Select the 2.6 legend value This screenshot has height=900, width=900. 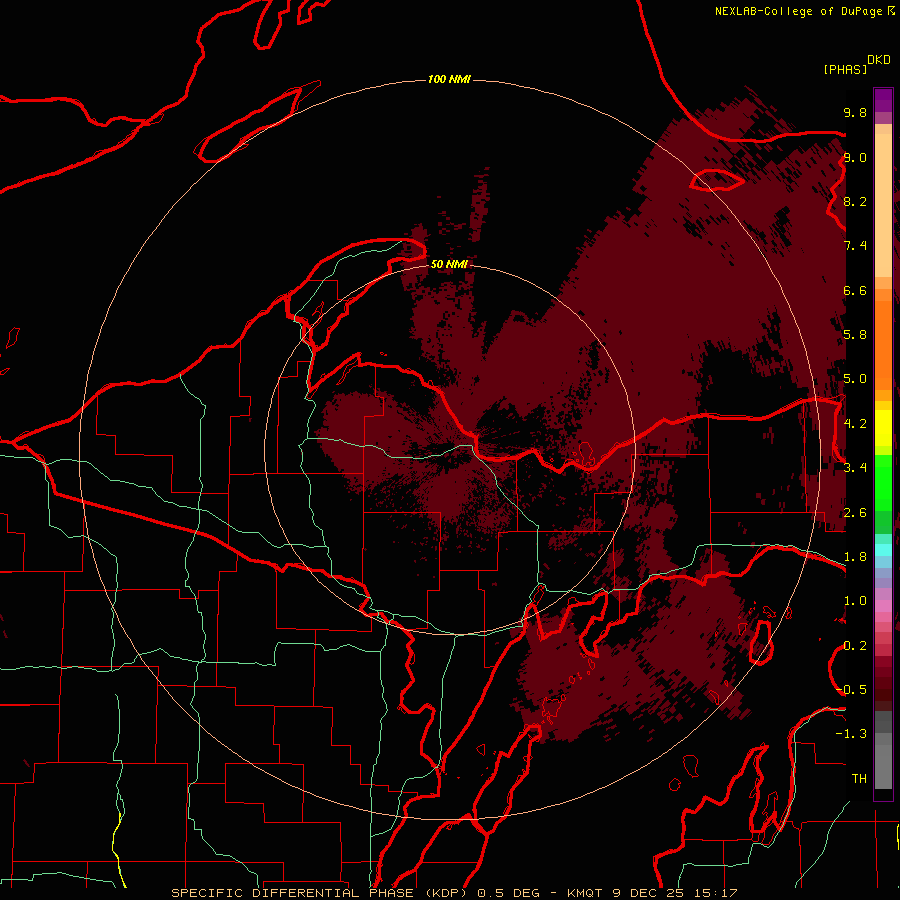(855, 513)
